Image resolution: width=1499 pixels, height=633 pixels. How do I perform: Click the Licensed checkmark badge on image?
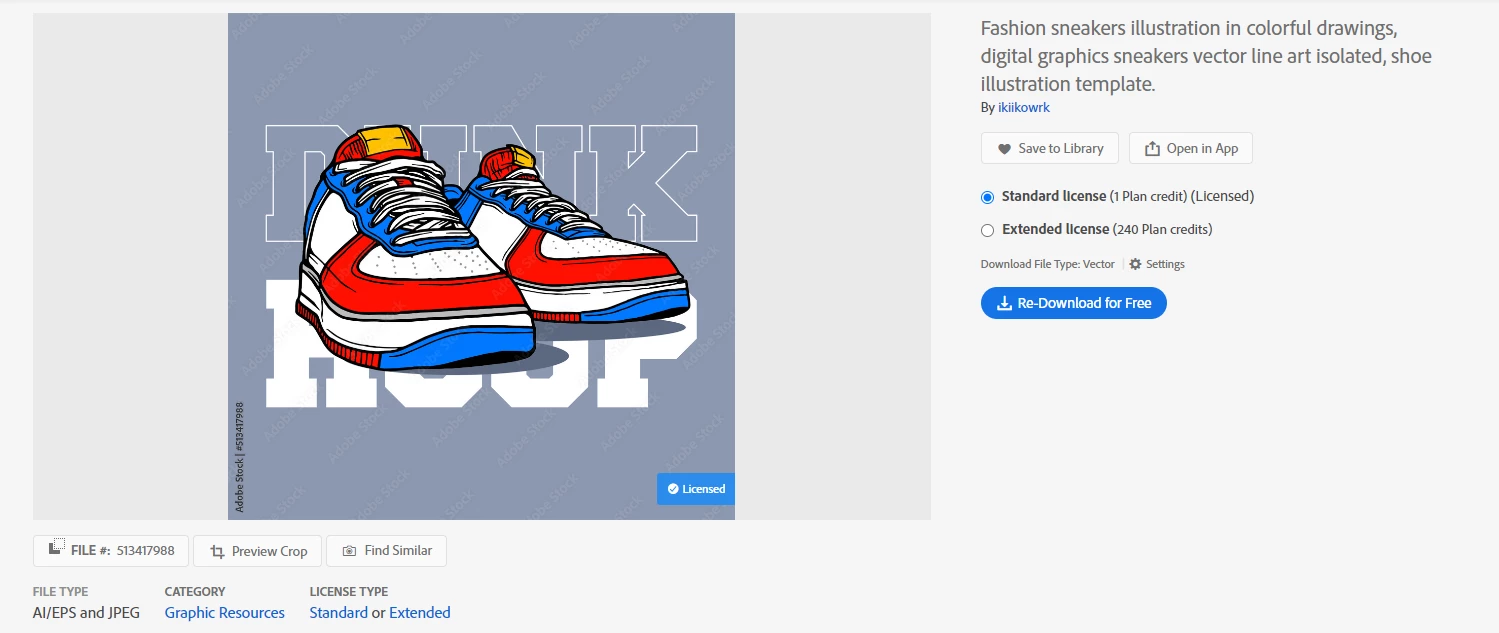point(695,489)
